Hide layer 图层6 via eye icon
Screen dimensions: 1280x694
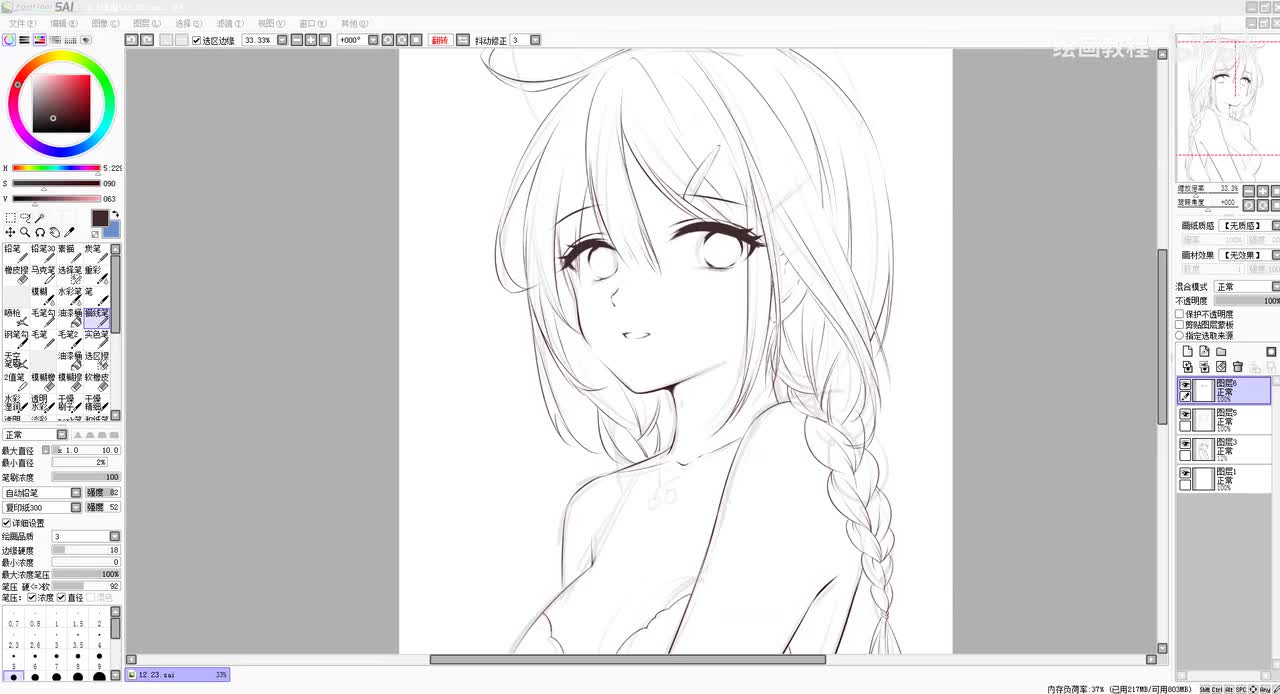coord(1185,385)
